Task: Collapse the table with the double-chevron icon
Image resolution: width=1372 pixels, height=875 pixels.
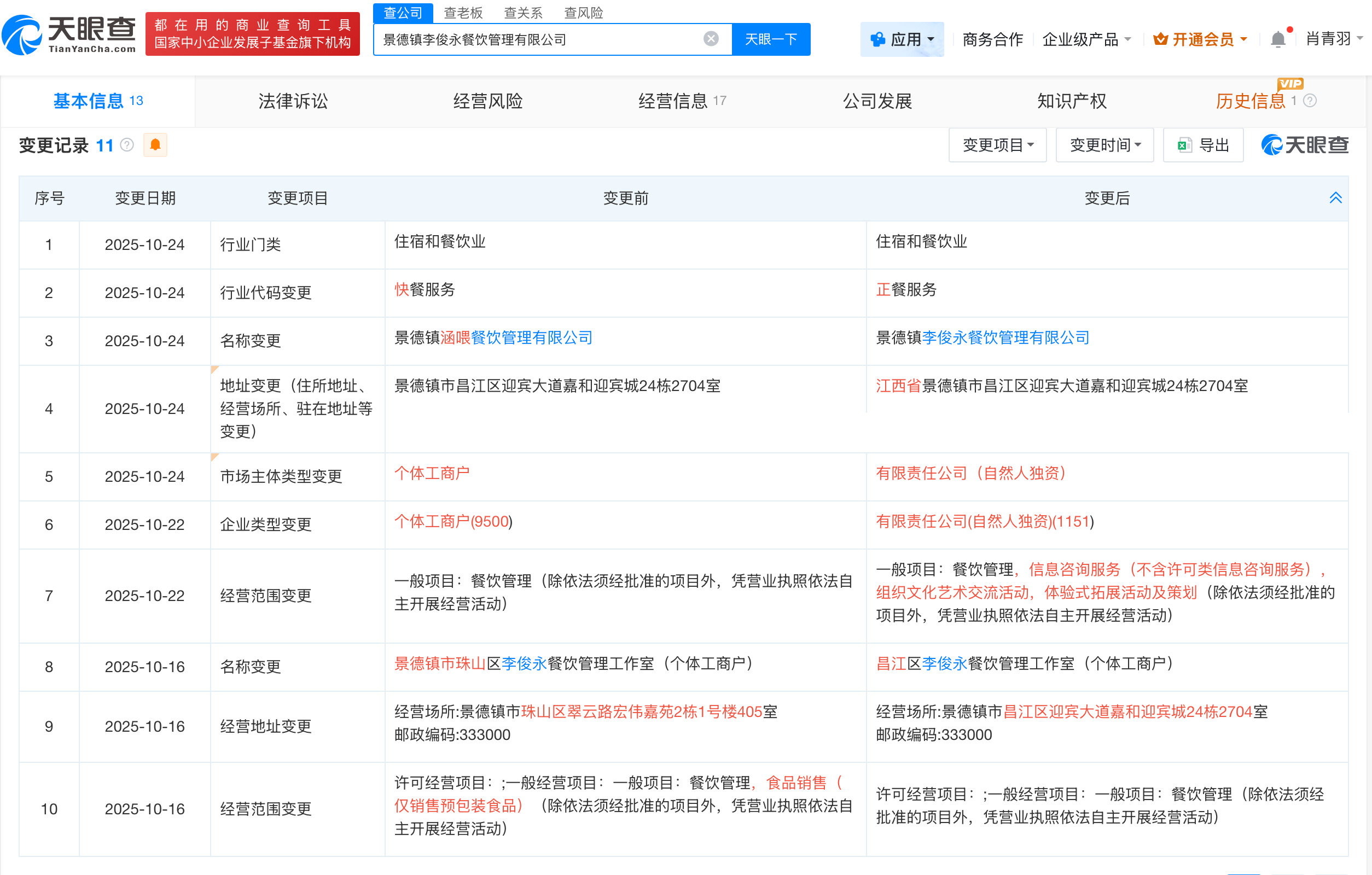Action: (1335, 197)
